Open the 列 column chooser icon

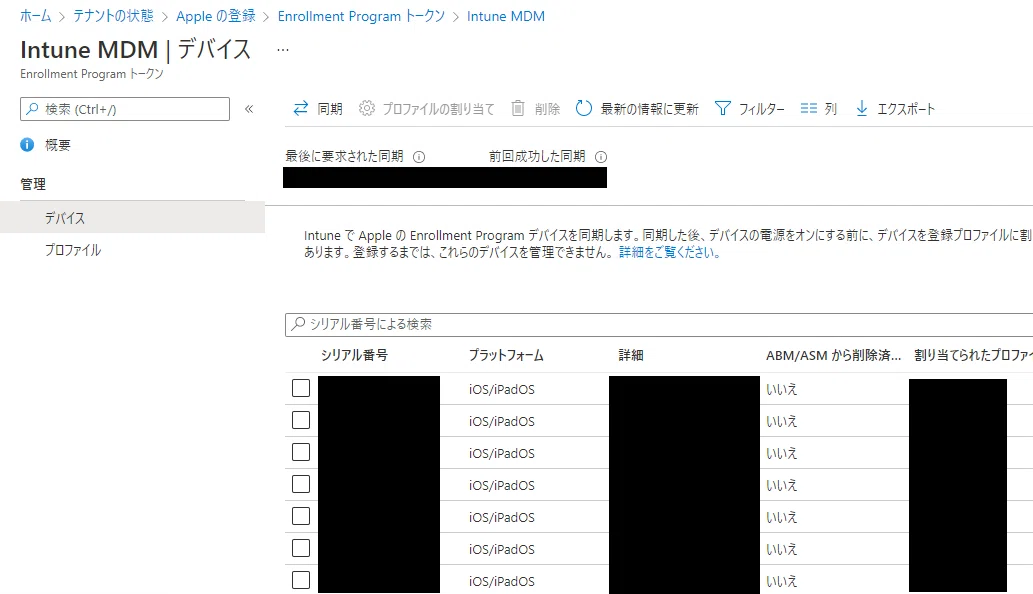808,108
